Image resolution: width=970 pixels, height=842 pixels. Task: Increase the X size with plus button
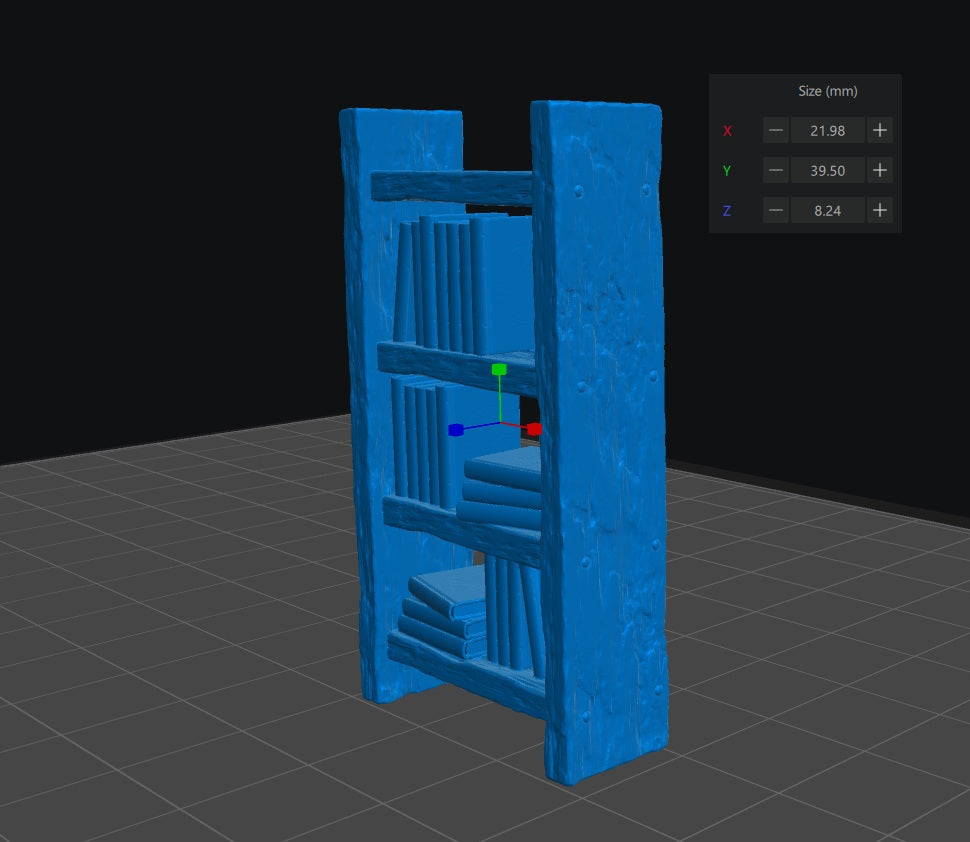(x=879, y=130)
